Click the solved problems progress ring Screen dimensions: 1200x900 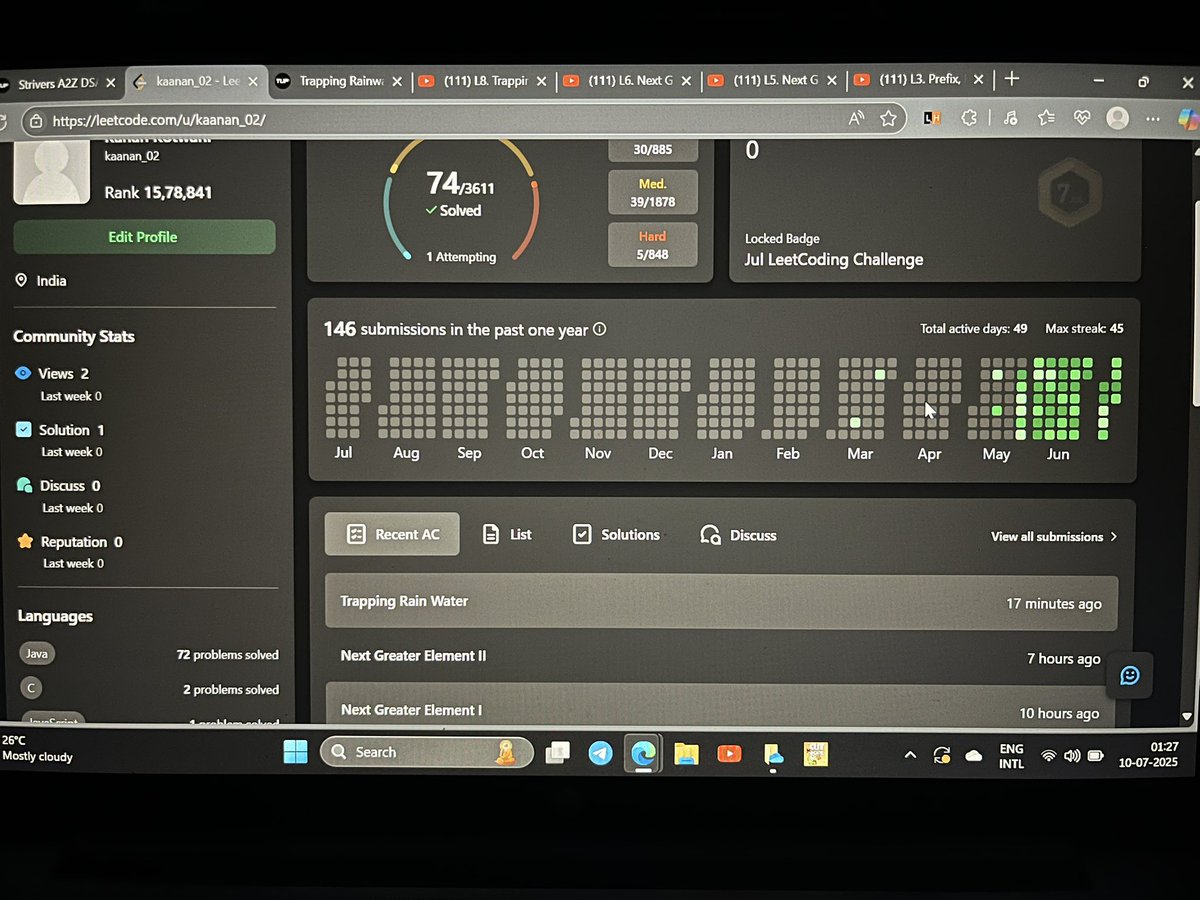click(x=461, y=200)
